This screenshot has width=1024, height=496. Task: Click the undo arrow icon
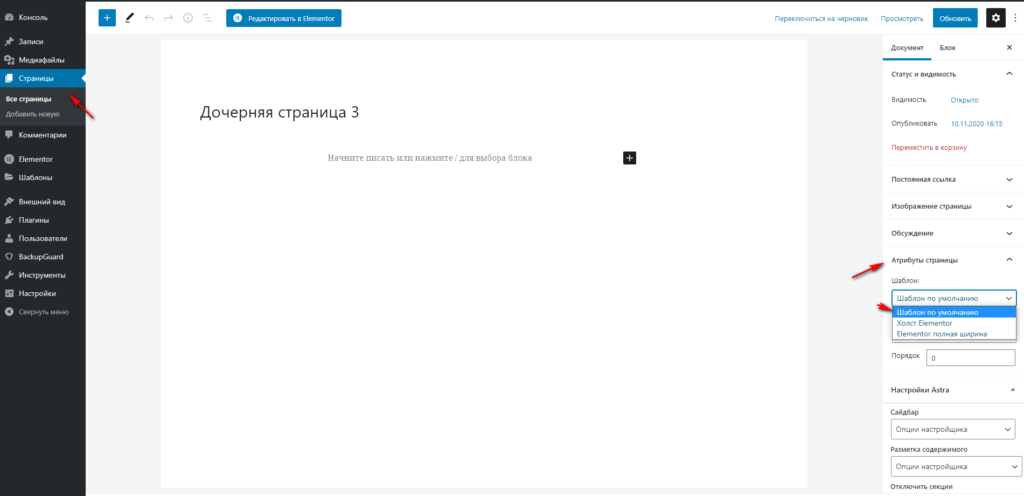point(149,18)
